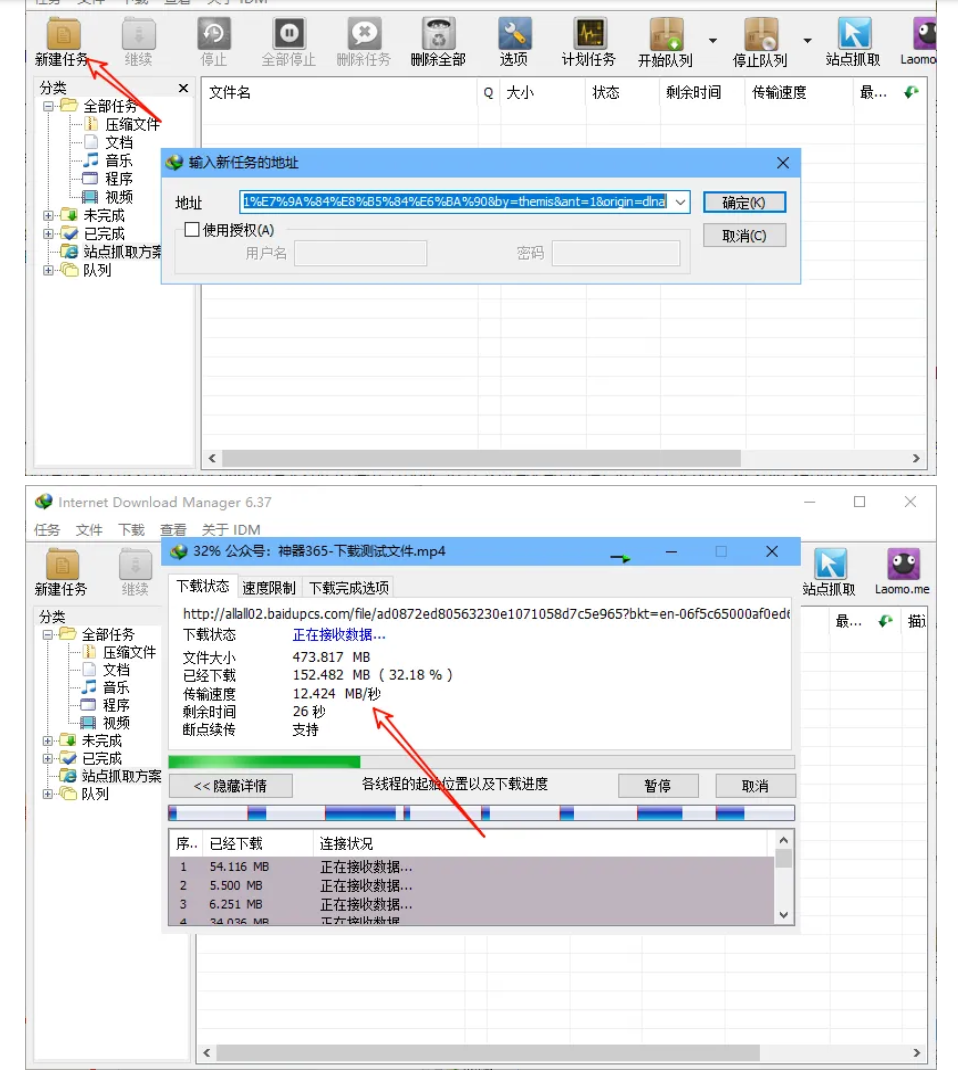The height and width of the screenshot is (1071, 958).
Task: Select 视频 in upper category tree
Action: point(119,197)
